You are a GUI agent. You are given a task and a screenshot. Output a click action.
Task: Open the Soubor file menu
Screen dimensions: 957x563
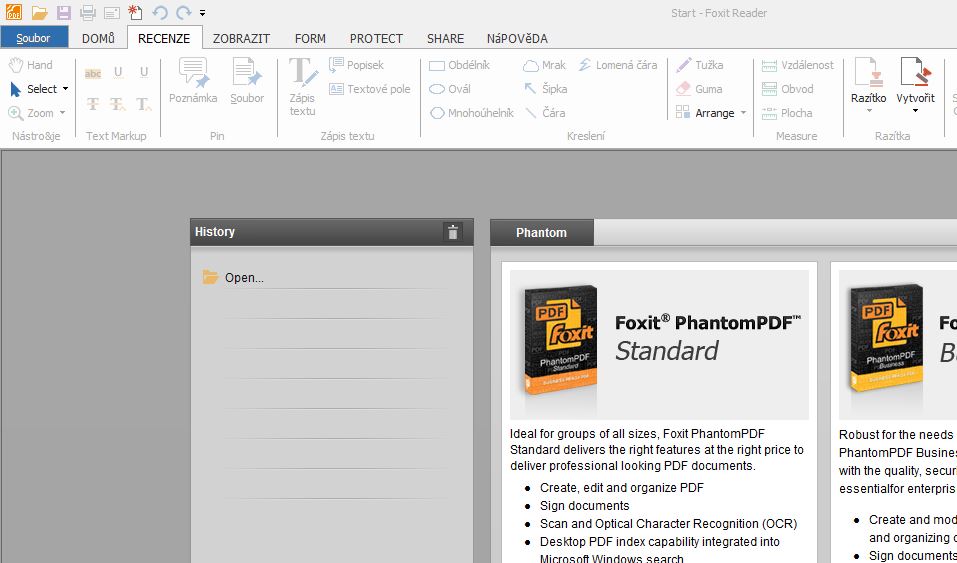(34, 38)
